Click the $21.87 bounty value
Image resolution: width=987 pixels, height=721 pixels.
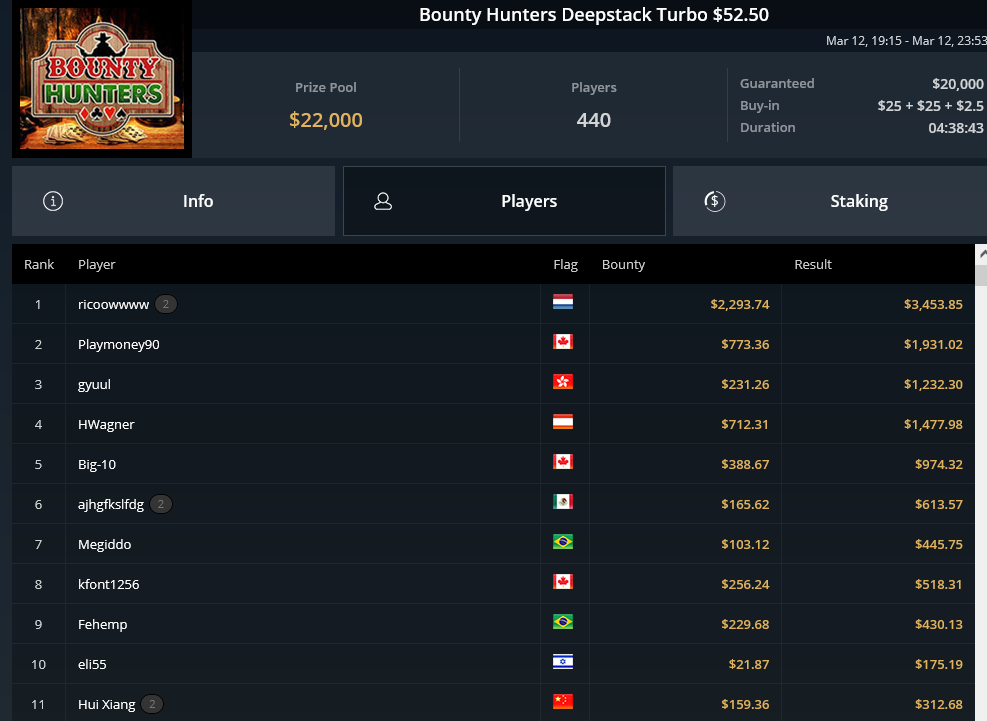pos(748,664)
